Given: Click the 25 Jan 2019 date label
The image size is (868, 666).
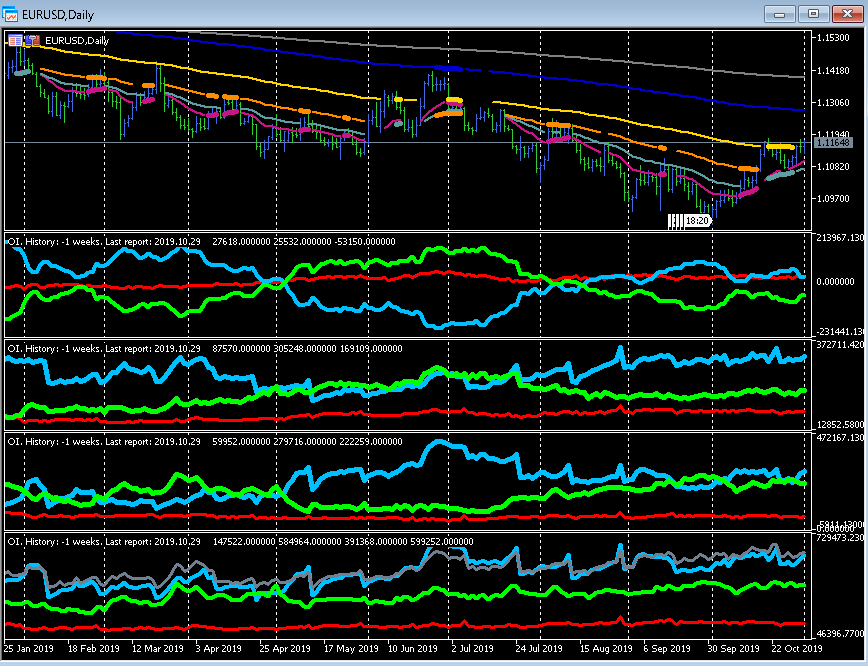Looking at the screenshot, I should point(29,648).
